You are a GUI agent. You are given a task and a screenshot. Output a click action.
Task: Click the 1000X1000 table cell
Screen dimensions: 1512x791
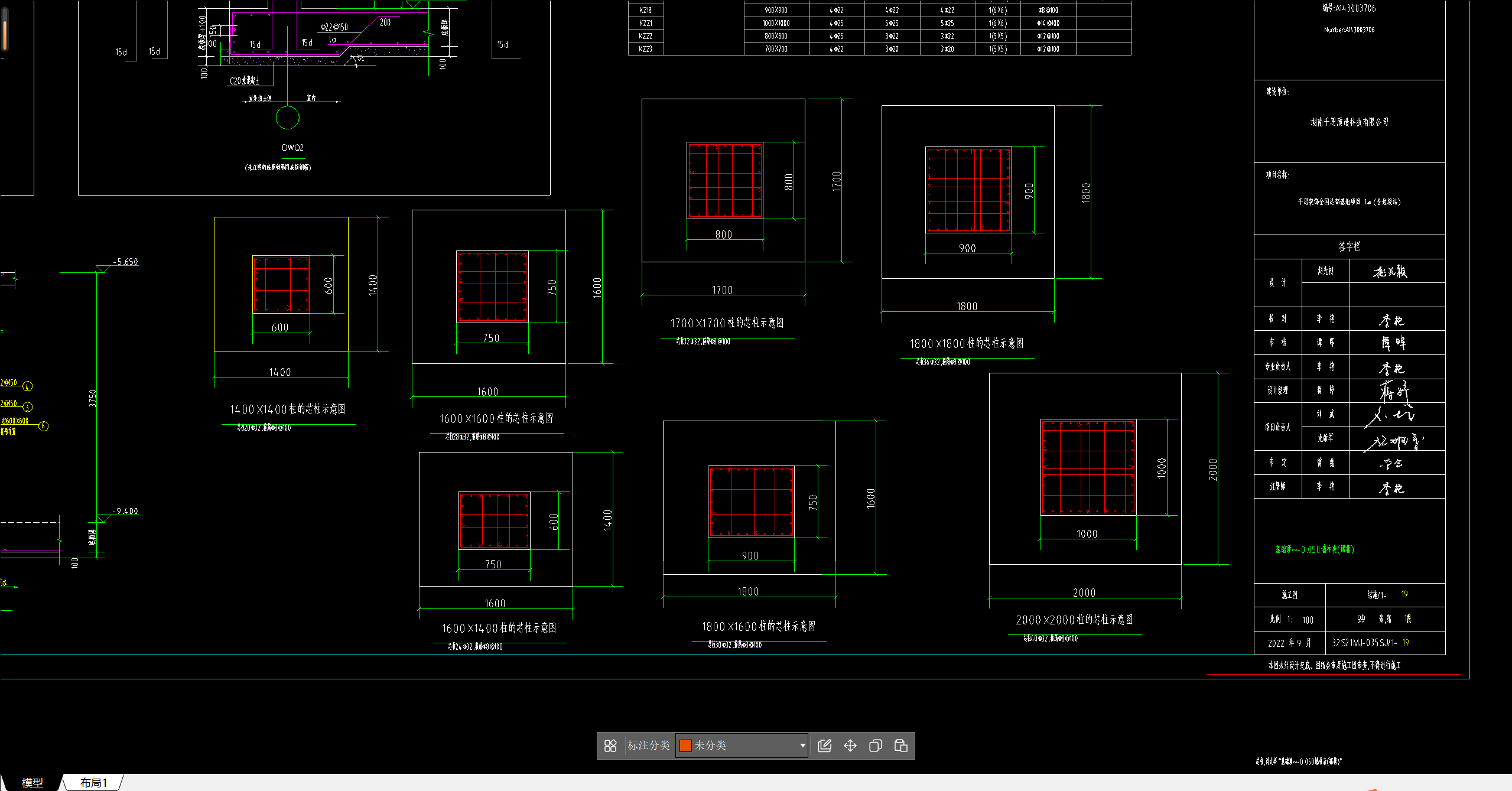coord(776,23)
